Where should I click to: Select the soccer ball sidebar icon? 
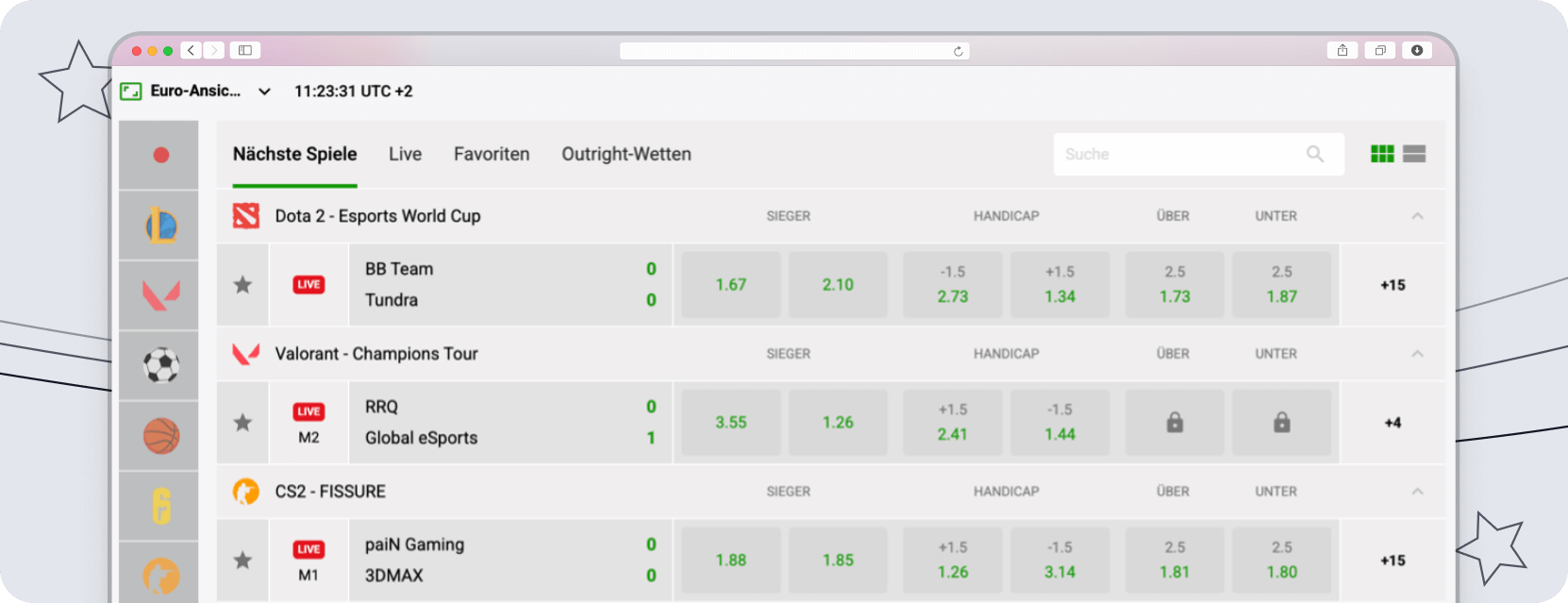160,365
